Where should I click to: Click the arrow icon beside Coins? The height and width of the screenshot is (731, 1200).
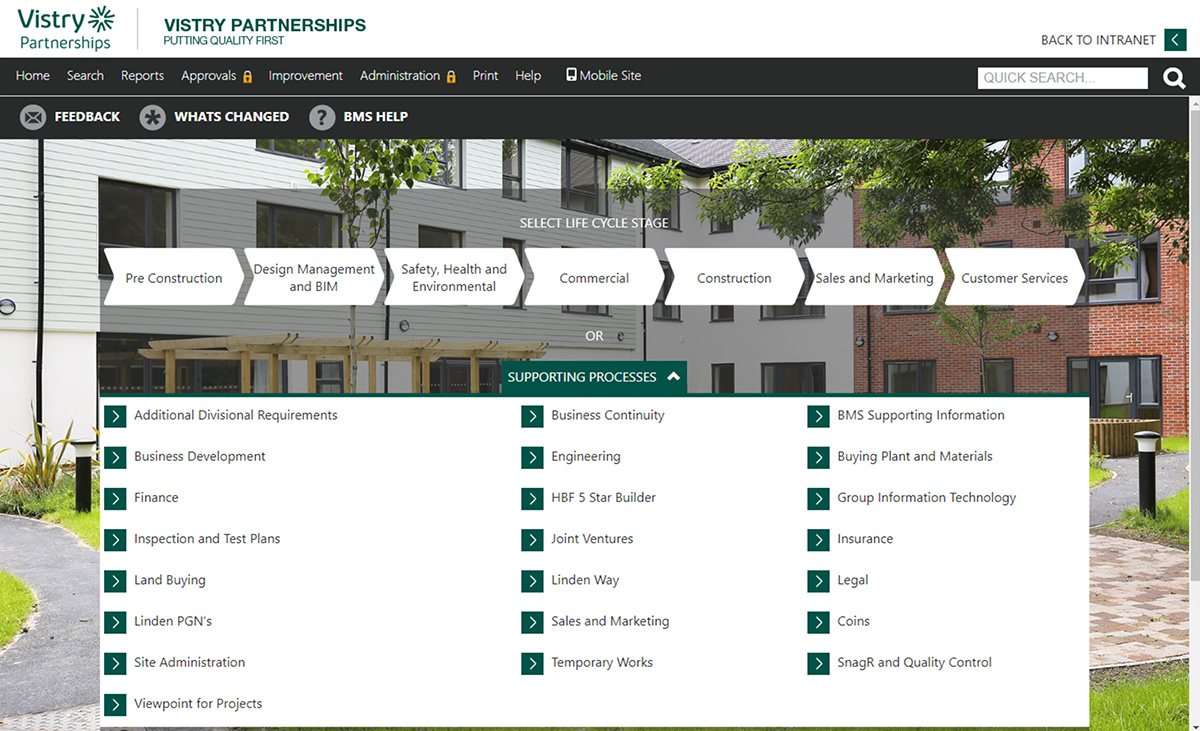pos(819,622)
